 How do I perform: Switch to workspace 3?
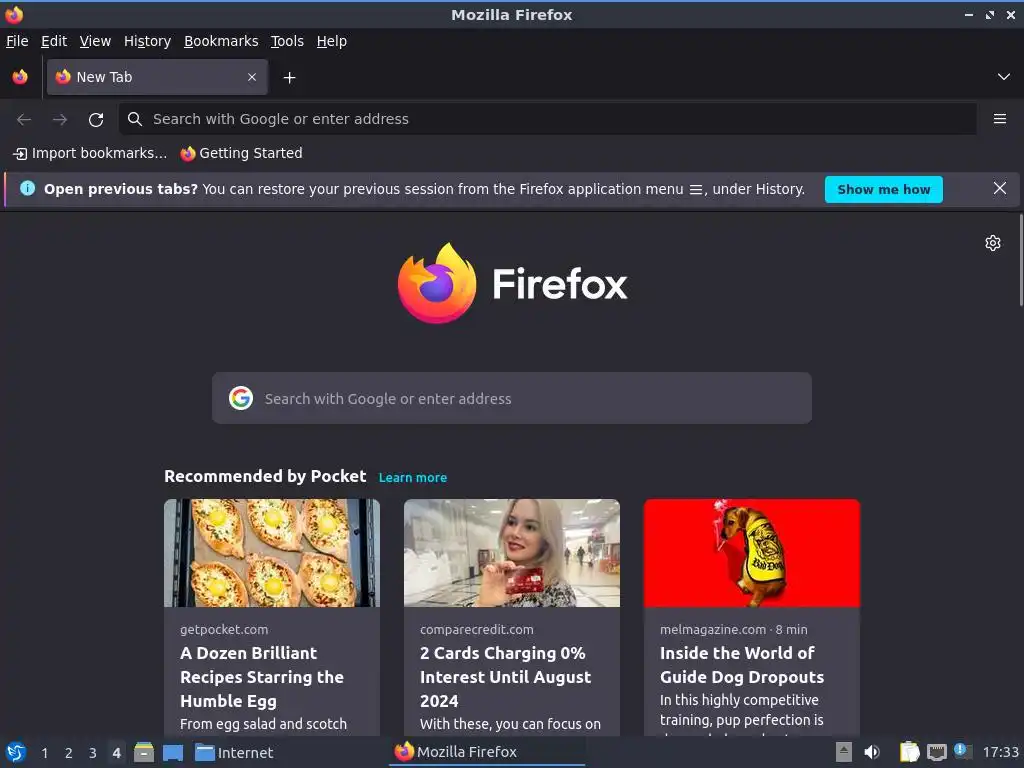[x=93, y=753]
